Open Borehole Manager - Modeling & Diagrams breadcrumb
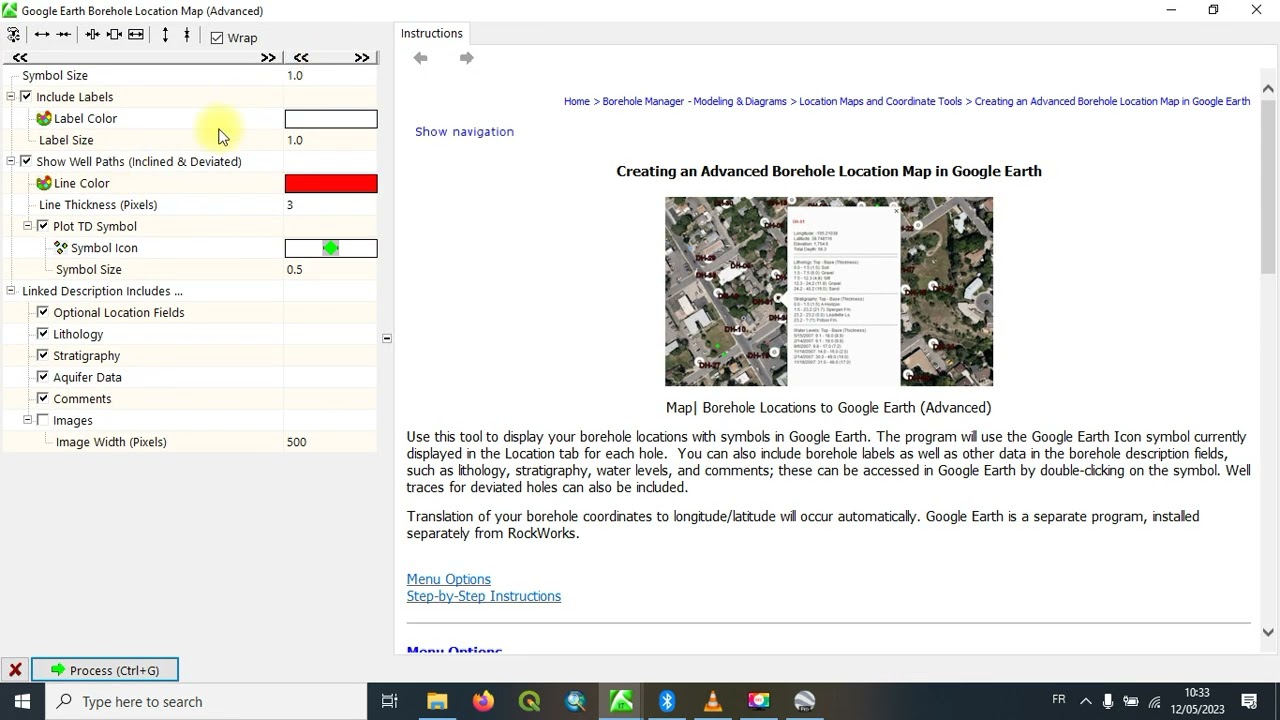Screen dimensions: 1280x720 [x=695, y=101]
